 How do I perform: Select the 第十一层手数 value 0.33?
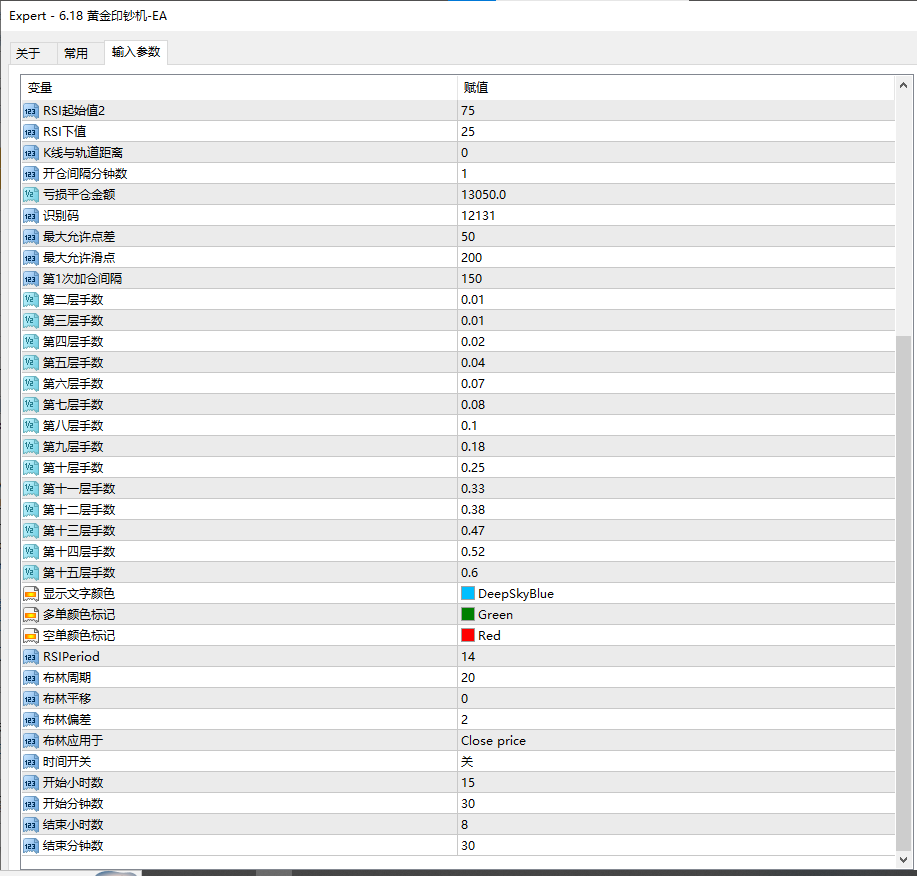473,489
